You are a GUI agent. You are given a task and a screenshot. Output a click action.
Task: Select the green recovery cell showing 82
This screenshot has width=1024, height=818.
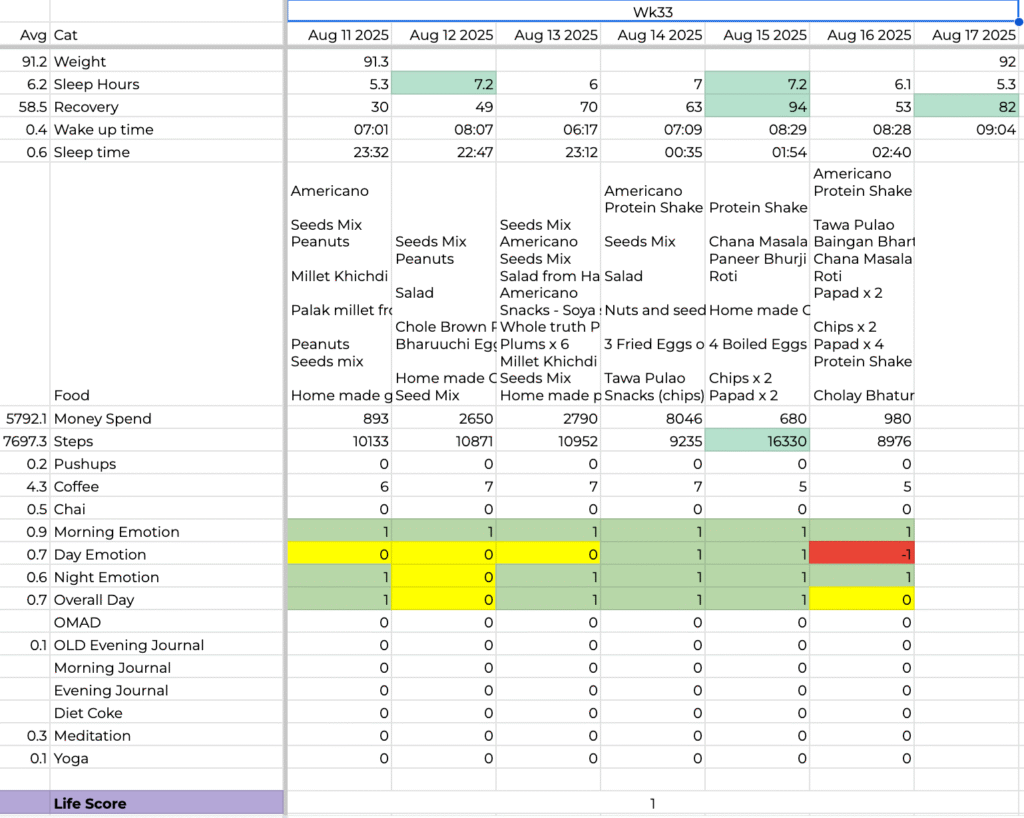[967, 107]
